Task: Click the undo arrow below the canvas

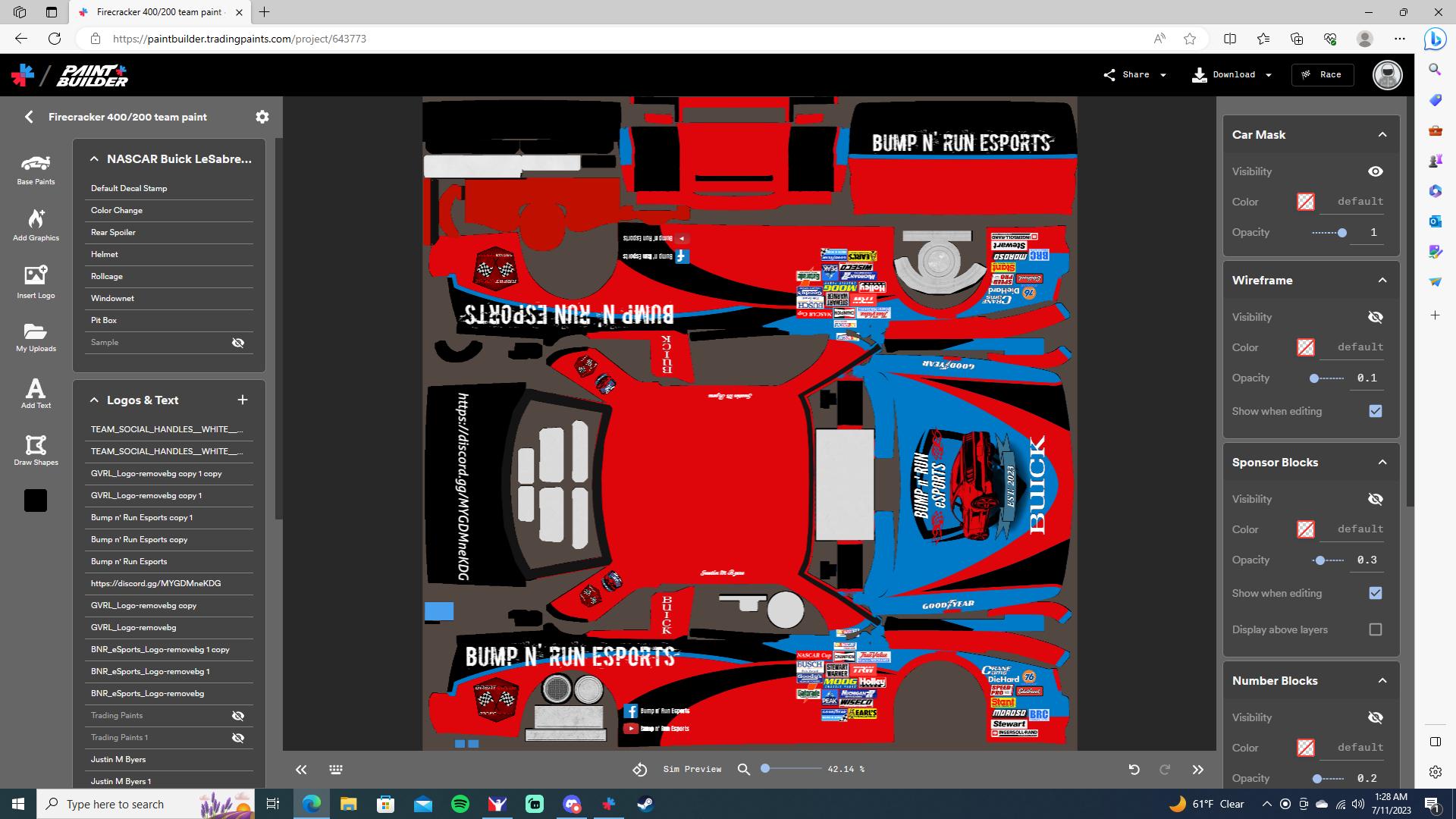Action: (x=1134, y=769)
